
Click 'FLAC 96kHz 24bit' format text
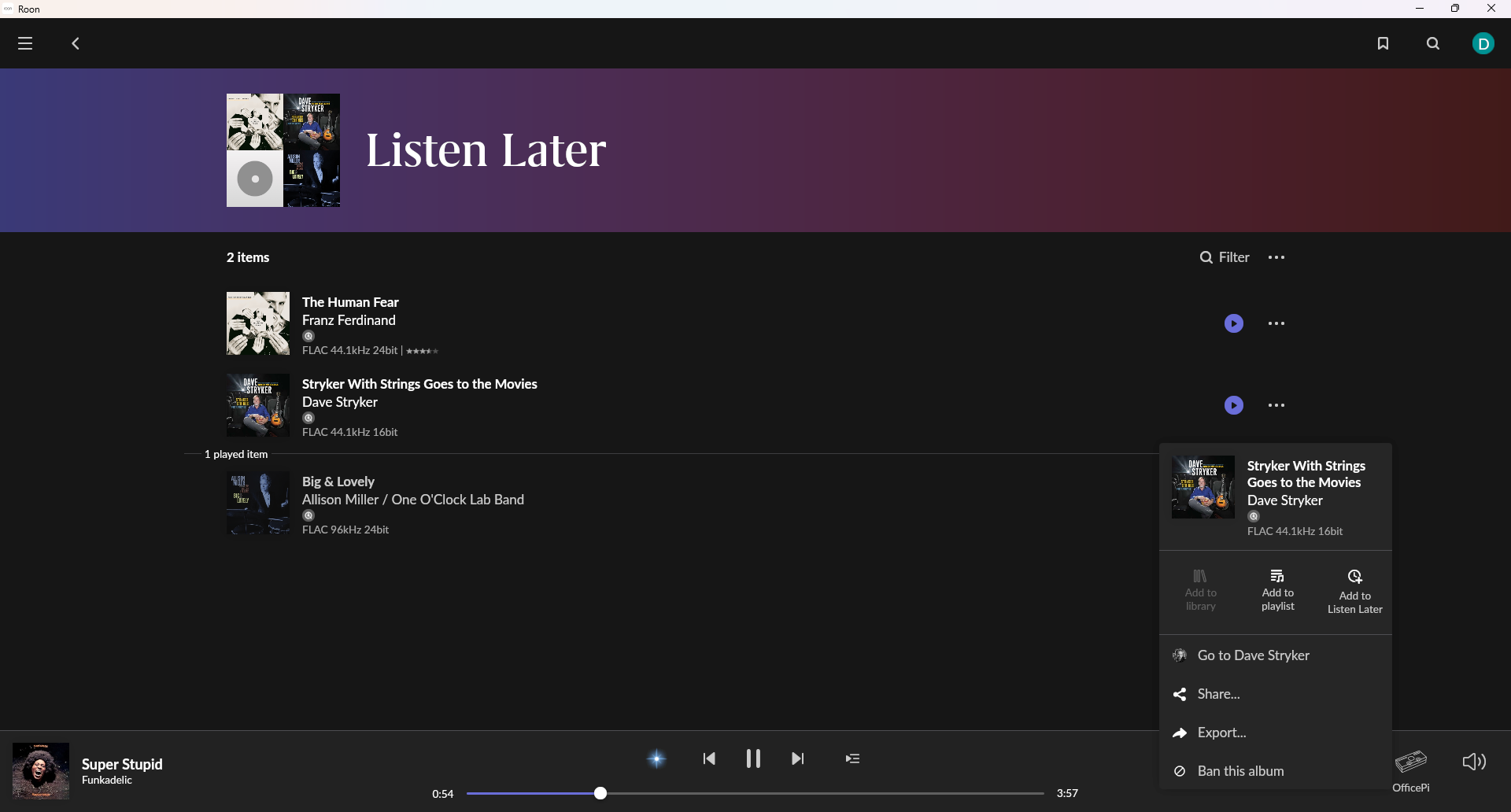click(345, 530)
